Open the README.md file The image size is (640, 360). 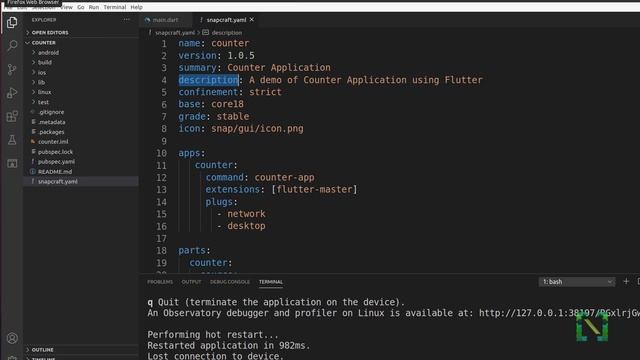55,171
